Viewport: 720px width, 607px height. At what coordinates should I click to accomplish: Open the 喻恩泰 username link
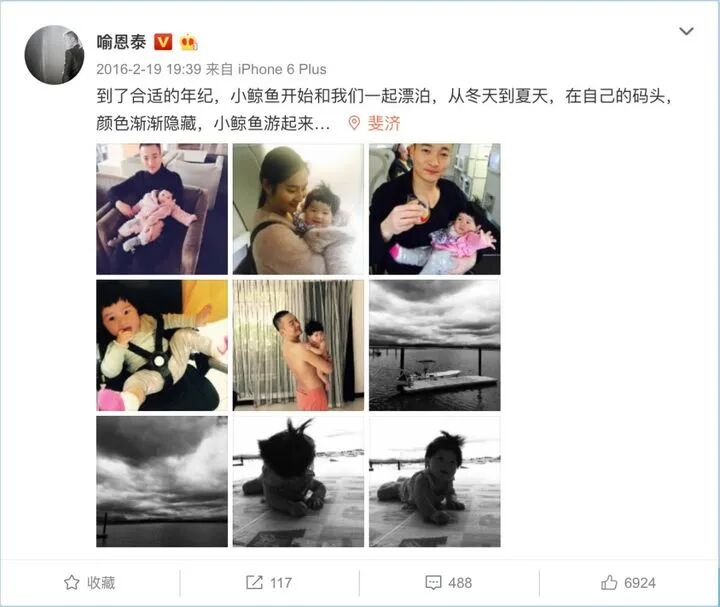tap(121, 42)
